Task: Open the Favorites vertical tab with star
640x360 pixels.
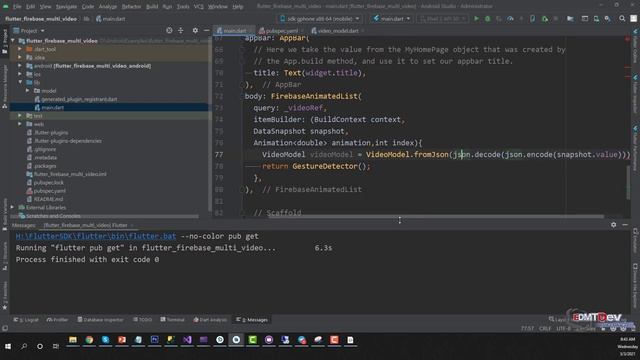Action: 4,296
